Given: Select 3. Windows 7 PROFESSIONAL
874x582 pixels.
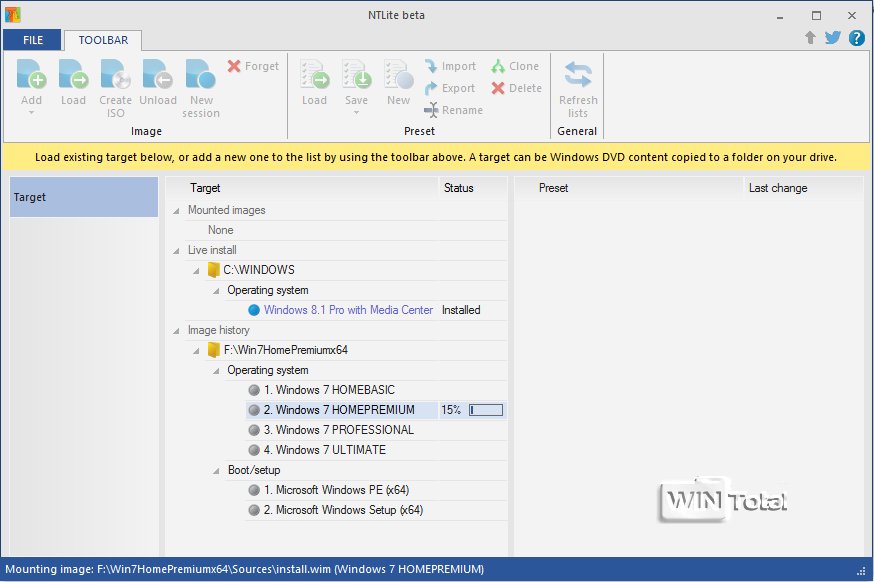Looking at the screenshot, I should point(339,430).
